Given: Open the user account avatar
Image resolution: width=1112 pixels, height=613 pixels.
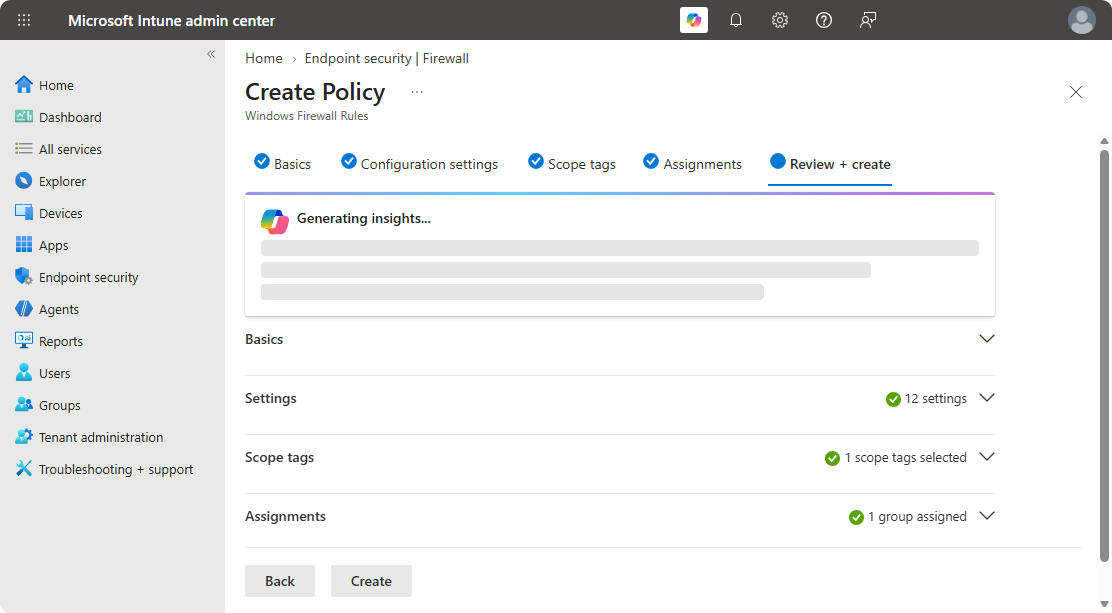Looking at the screenshot, I should coord(1082,20).
